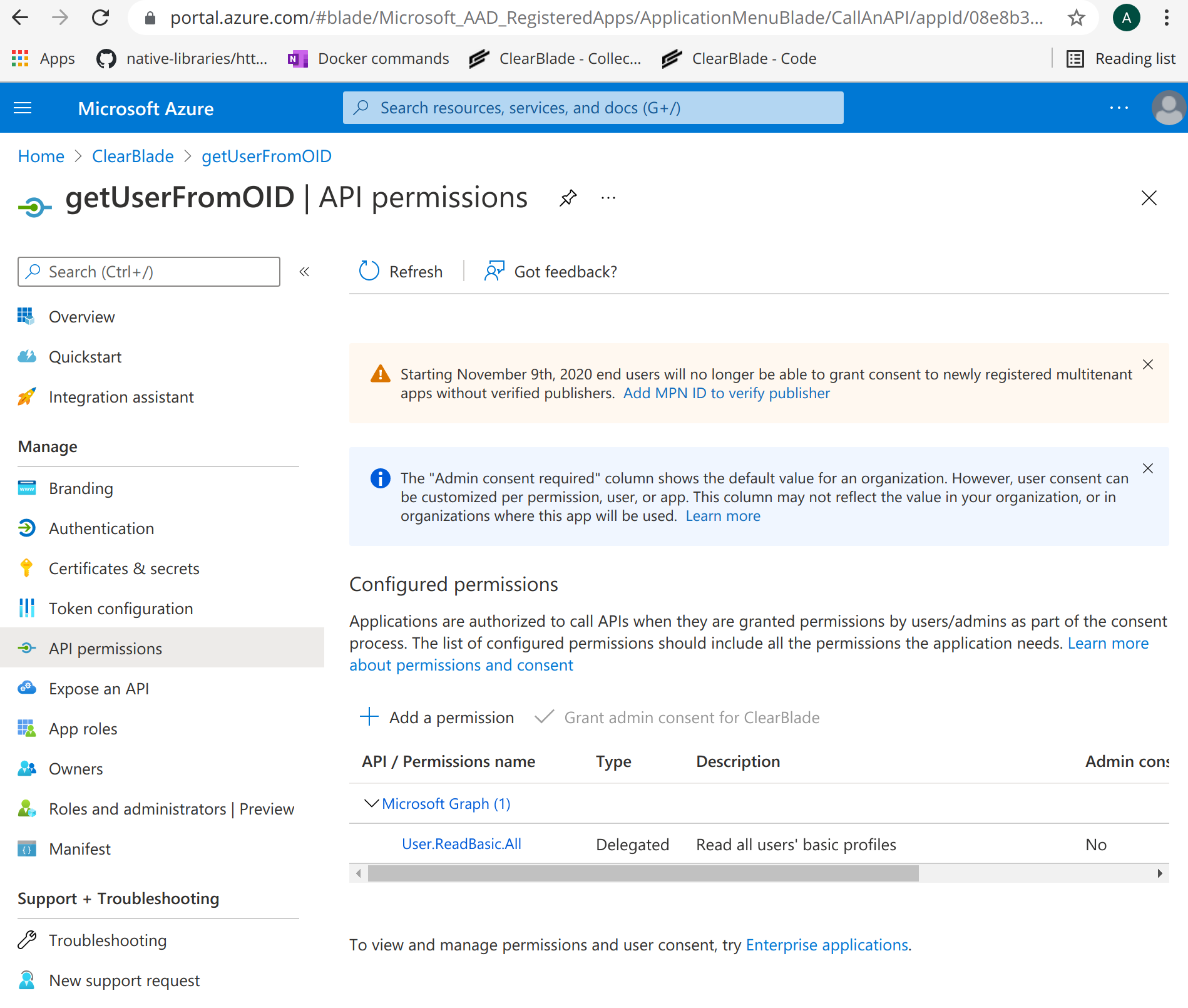Click the Microsoft Azure home title

coord(146,109)
